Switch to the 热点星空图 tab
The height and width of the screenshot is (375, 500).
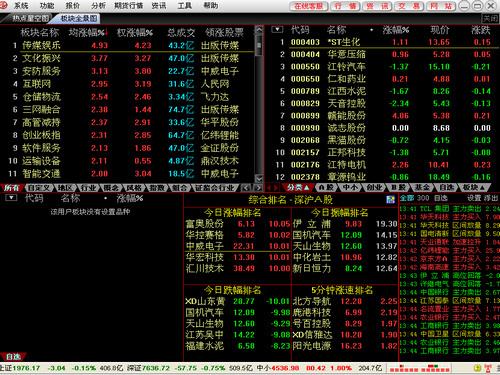click(x=29, y=18)
